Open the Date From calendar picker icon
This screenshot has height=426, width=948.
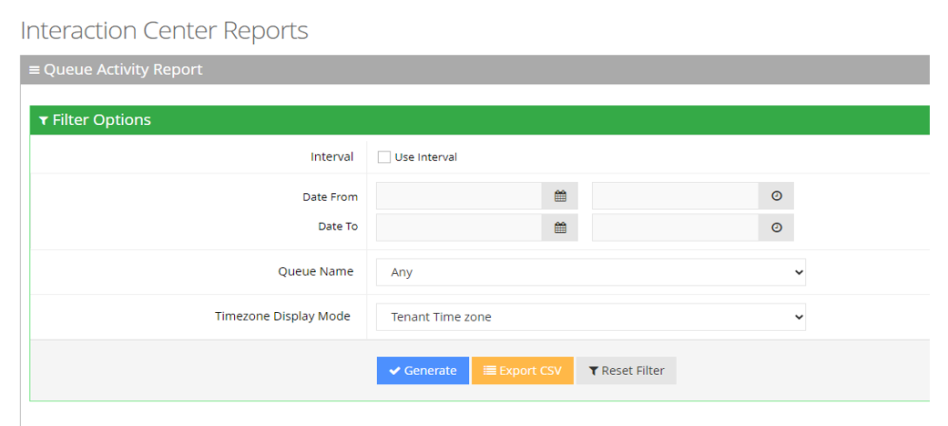(x=560, y=197)
